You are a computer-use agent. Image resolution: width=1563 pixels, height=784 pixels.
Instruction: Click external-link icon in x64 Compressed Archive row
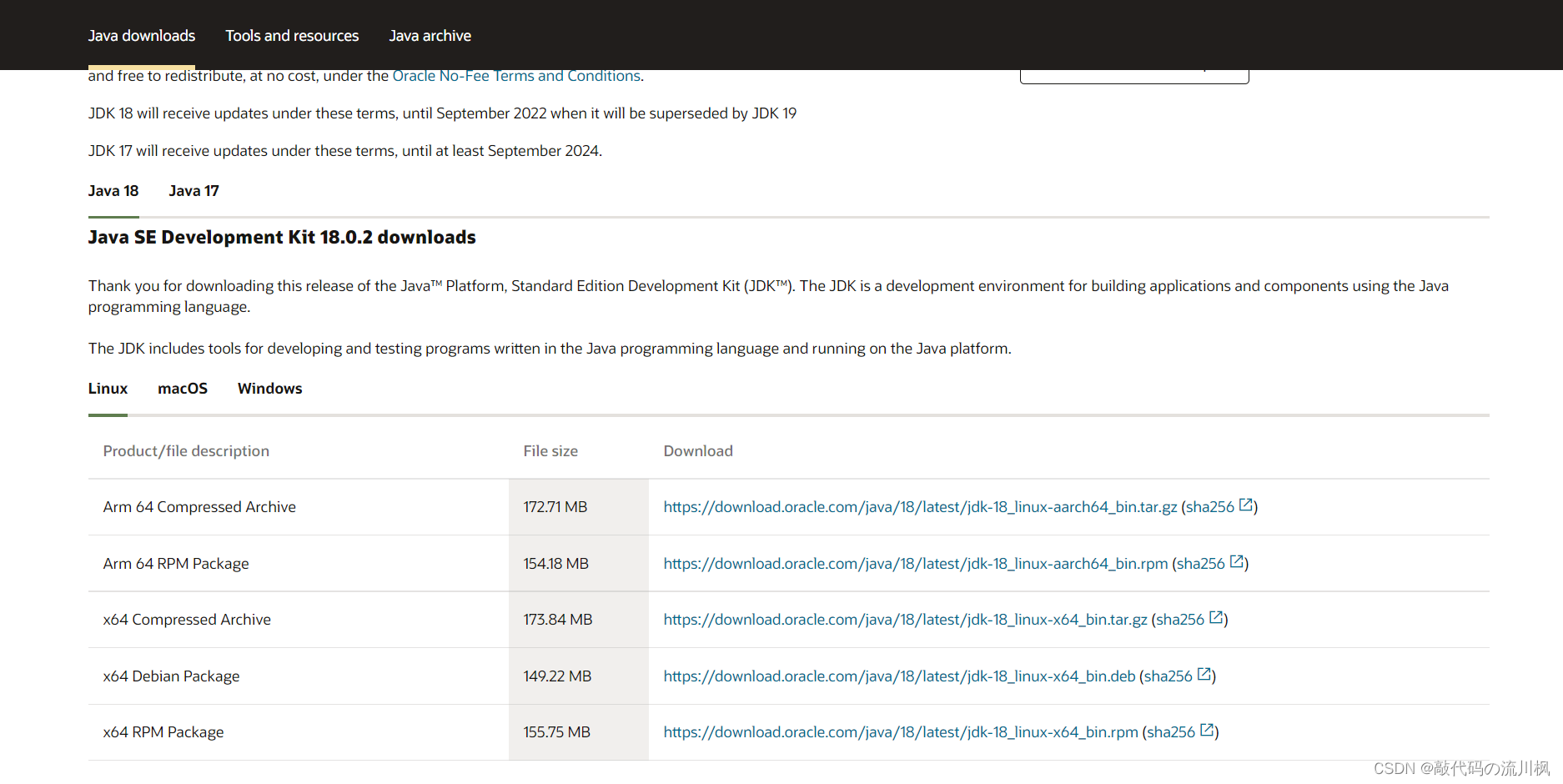pyautogui.click(x=1216, y=617)
